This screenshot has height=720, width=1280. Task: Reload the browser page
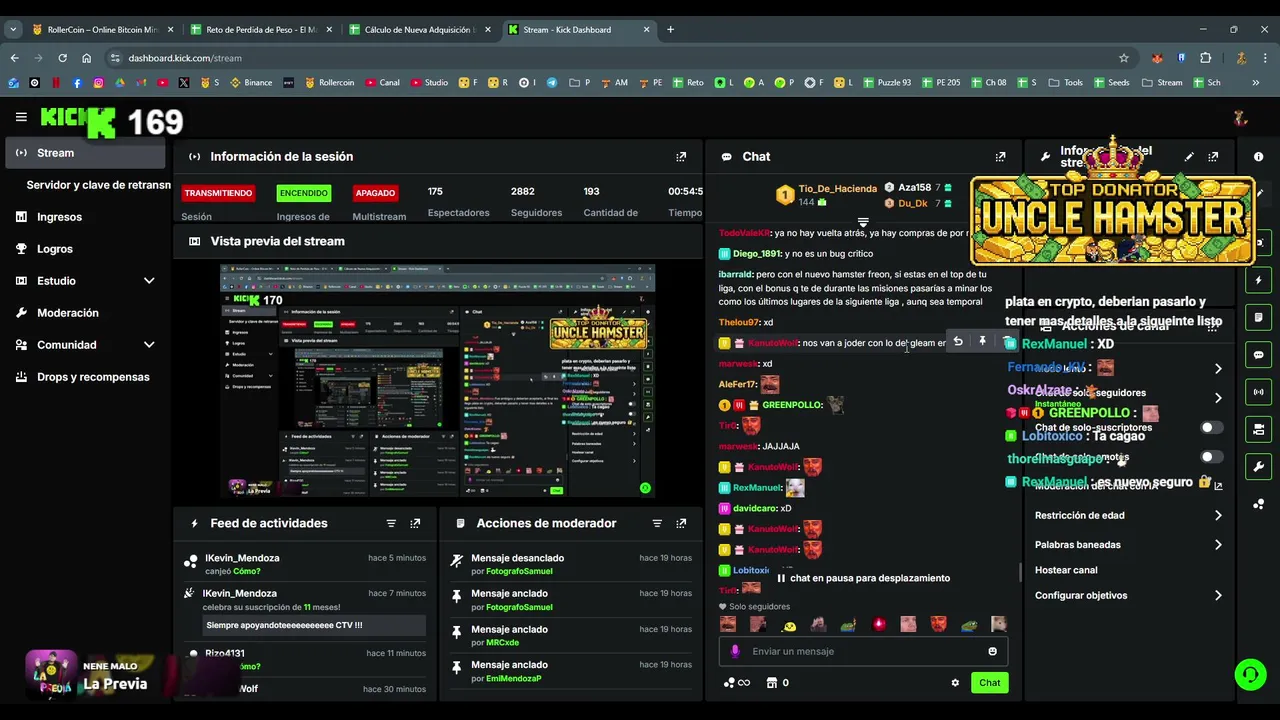point(62,58)
